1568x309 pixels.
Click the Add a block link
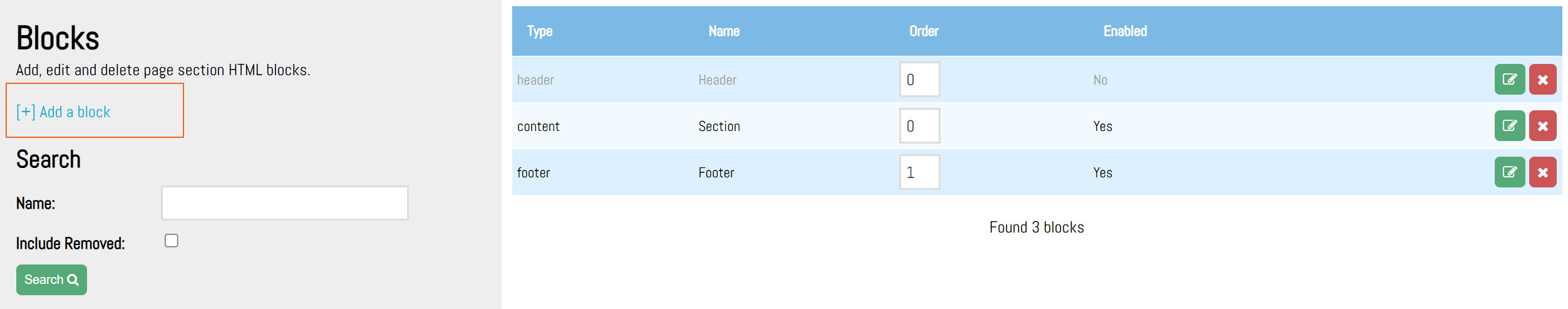(x=64, y=112)
